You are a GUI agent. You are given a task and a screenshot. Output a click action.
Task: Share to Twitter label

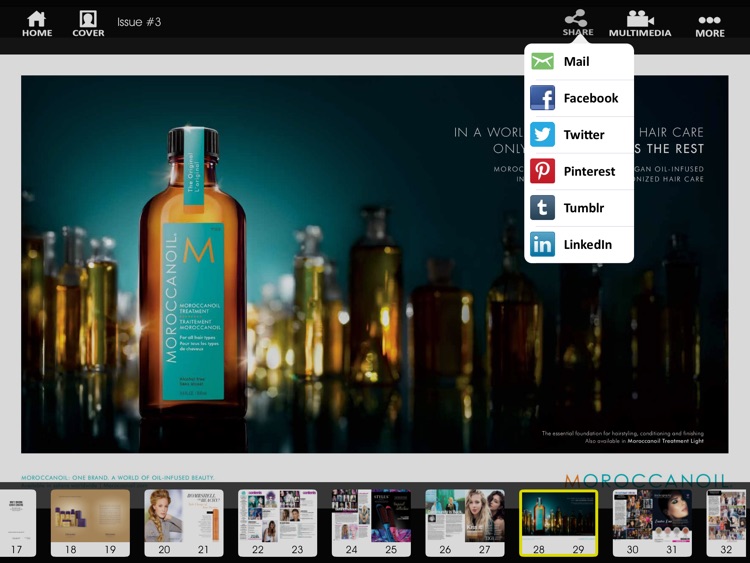tap(584, 135)
